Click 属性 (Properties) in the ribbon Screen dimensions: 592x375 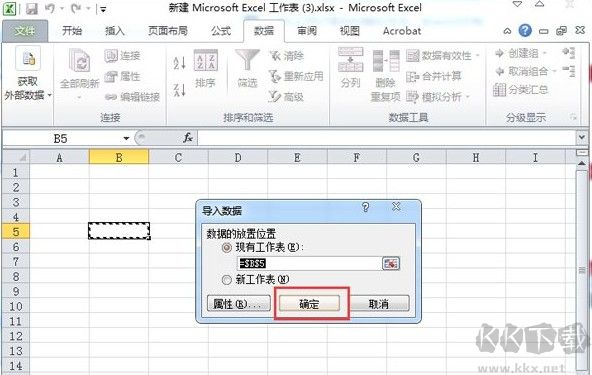coord(122,77)
